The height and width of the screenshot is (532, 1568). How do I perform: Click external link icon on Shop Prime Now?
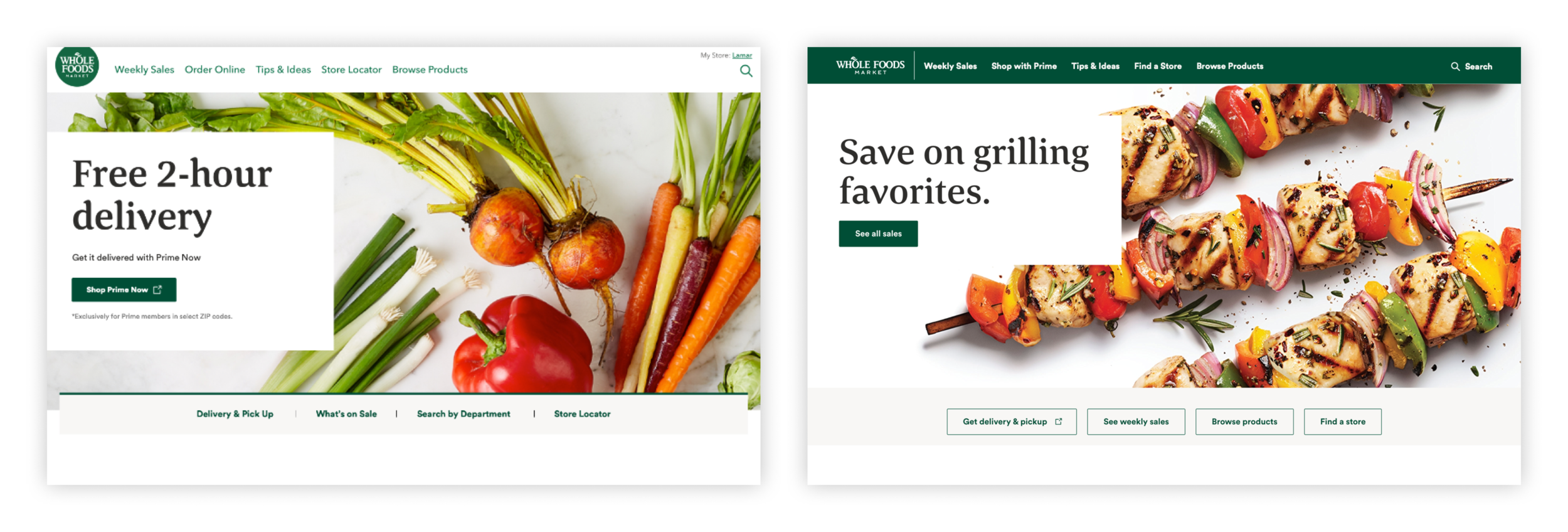point(157,290)
